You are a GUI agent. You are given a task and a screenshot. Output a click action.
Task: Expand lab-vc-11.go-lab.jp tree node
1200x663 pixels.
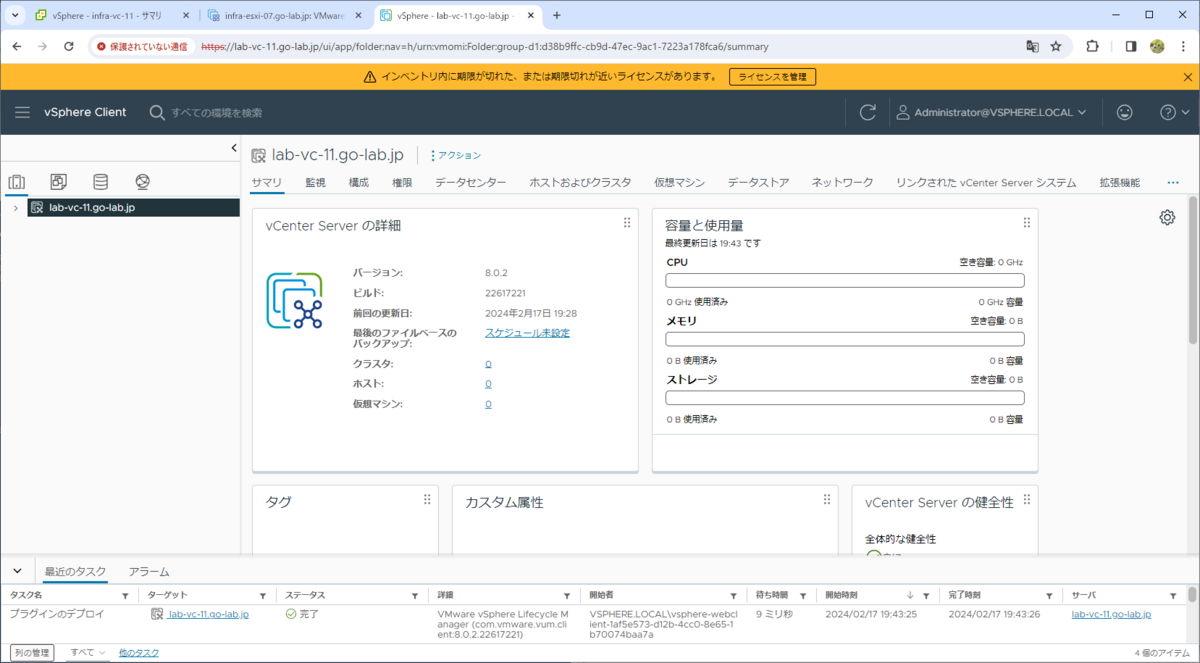pos(15,207)
